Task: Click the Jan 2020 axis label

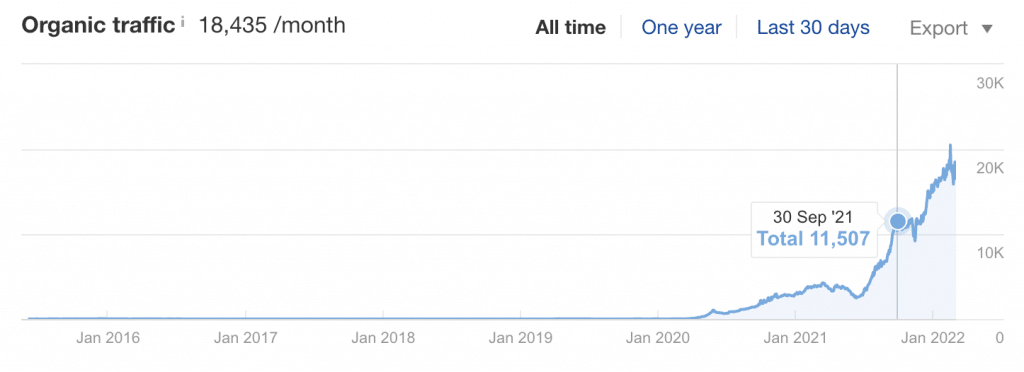Action: (x=658, y=338)
